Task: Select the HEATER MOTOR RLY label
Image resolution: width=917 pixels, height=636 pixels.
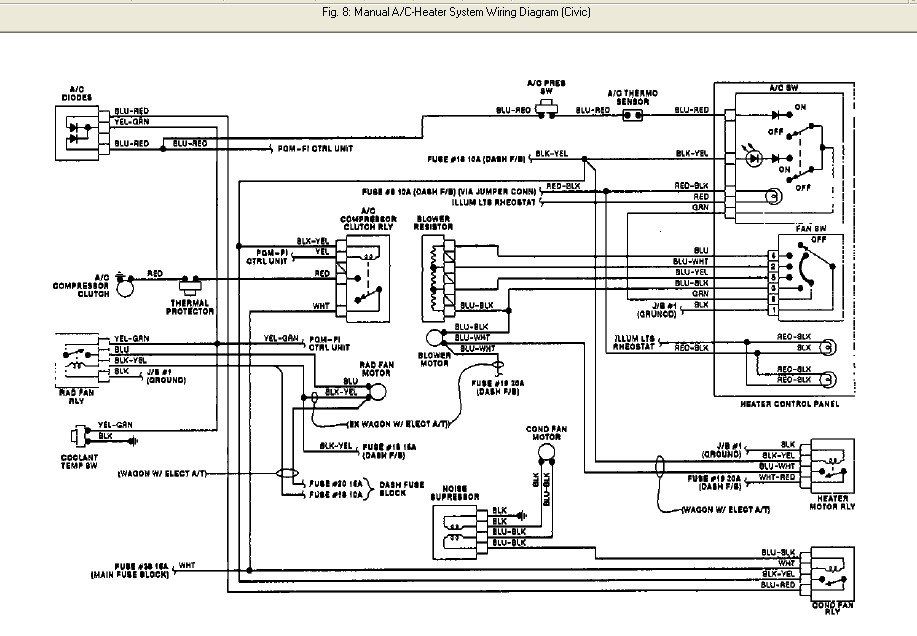Action: 832,502
